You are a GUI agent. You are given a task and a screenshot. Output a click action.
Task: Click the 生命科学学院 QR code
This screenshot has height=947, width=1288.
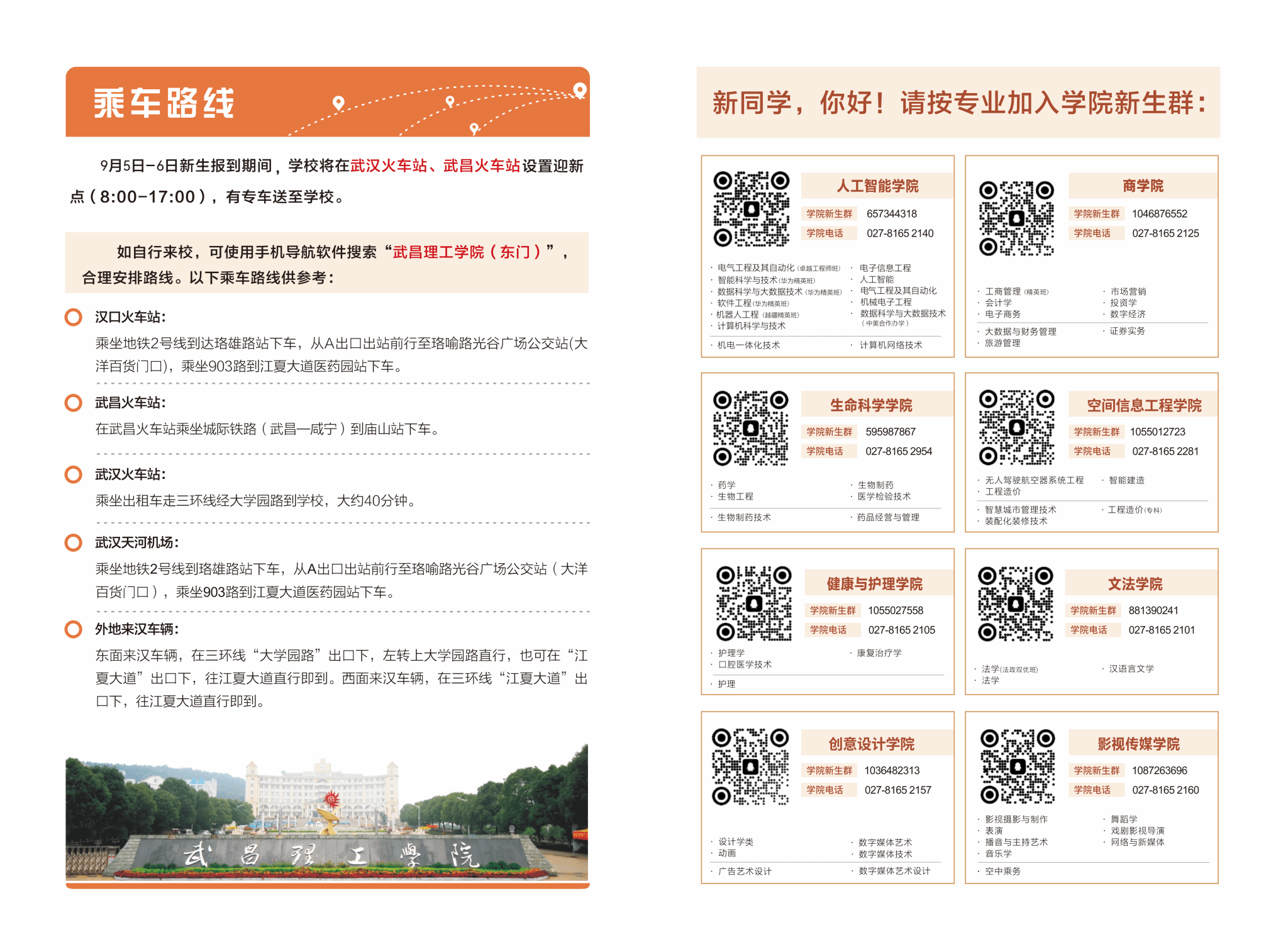tap(750, 428)
